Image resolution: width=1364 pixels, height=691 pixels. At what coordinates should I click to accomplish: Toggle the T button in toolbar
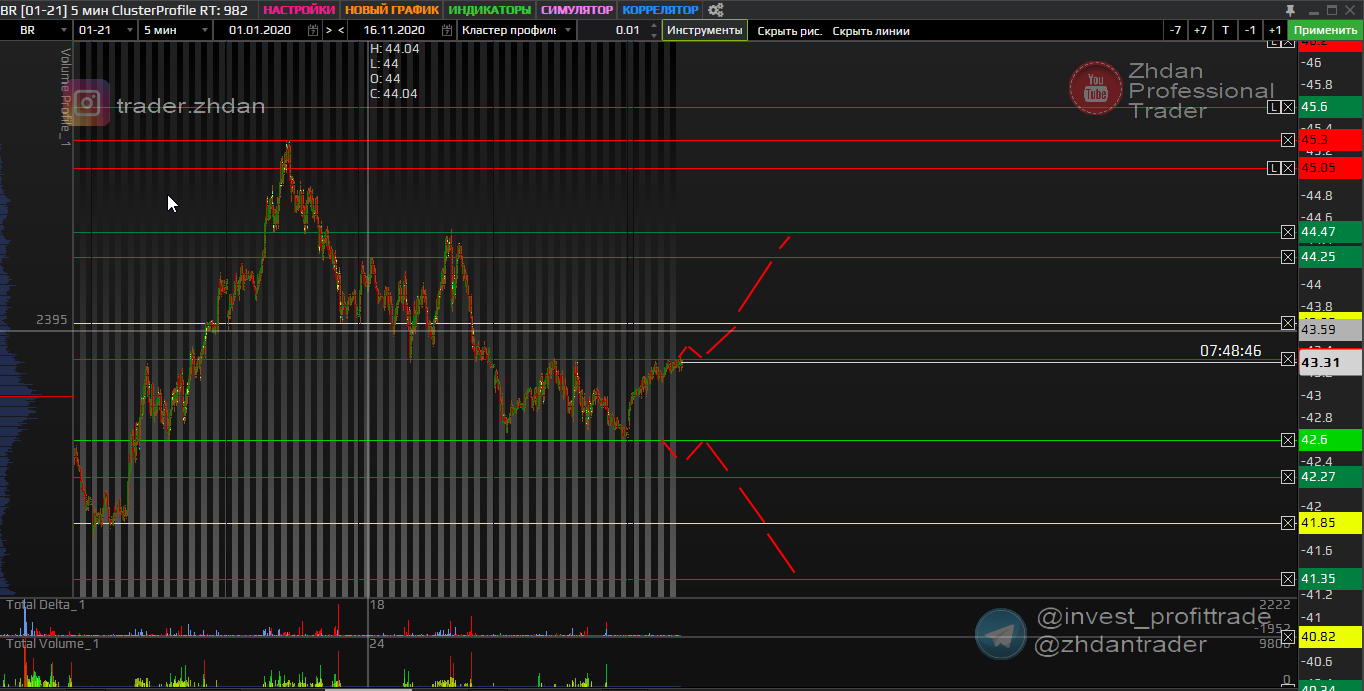pyautogui.click(x=1225, y=30)
